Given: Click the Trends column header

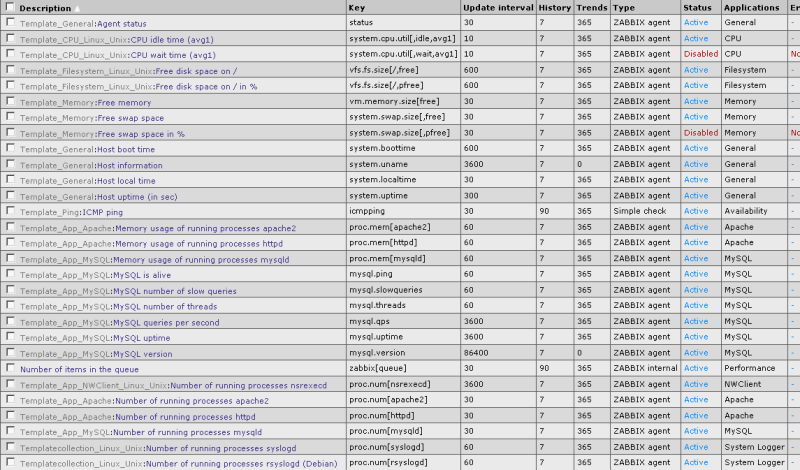Looking at the screenshot, I should pyautogui.click(x=592, y=8).
